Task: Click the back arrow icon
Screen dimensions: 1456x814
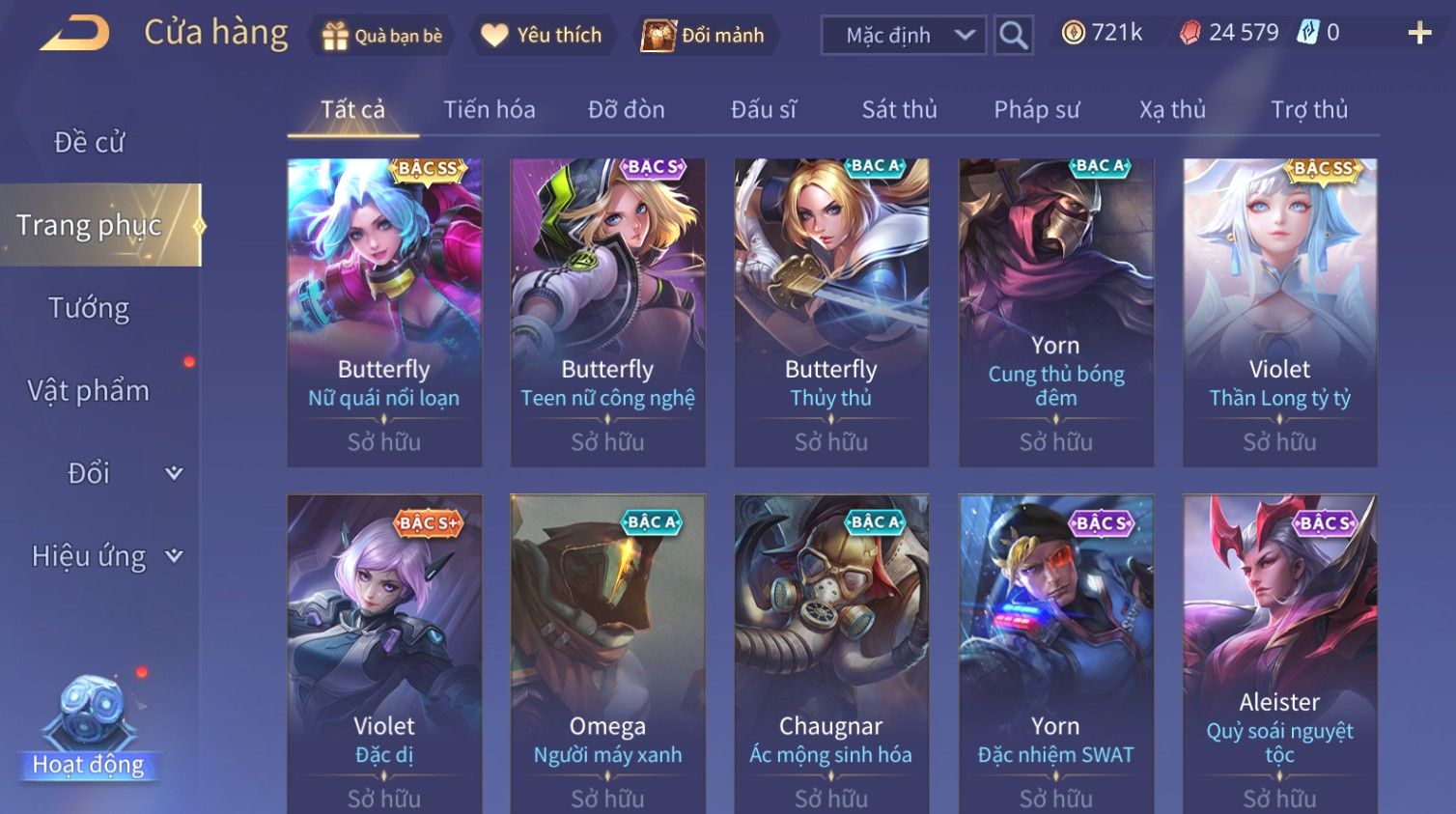Action: coord(74,34)
